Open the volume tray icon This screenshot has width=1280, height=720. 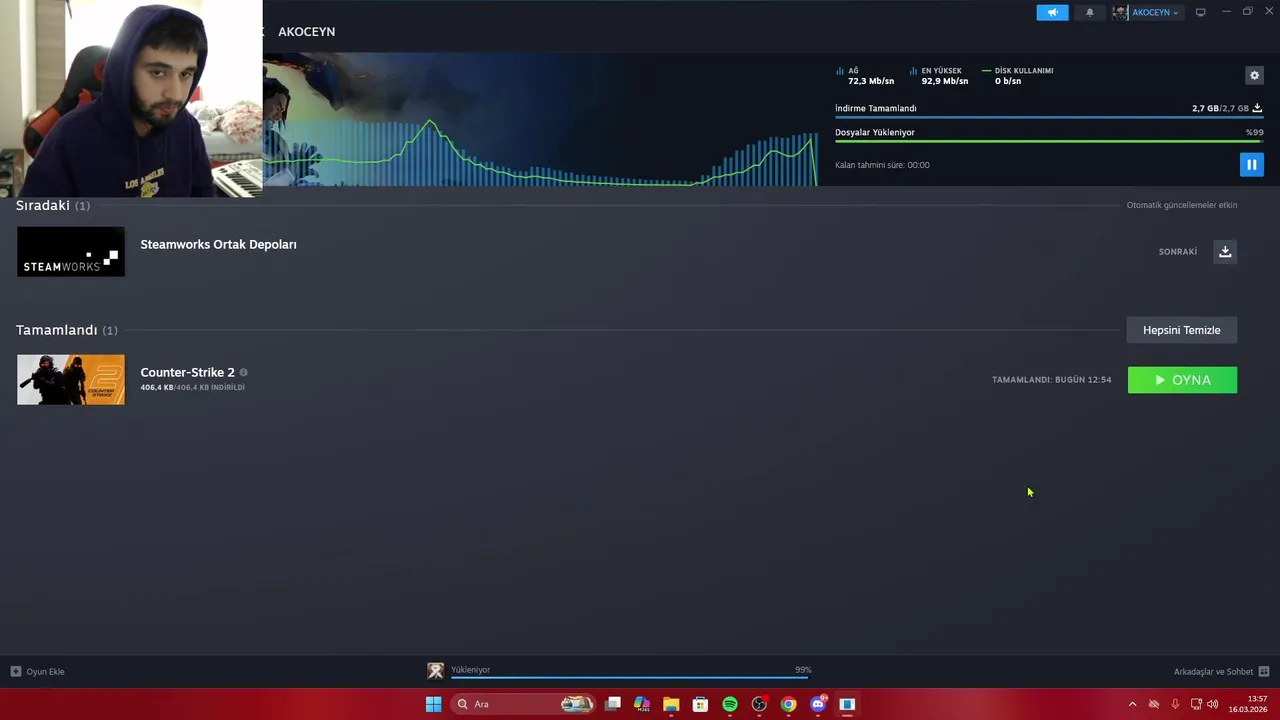pyautogui.click(x=1212, y=704)
